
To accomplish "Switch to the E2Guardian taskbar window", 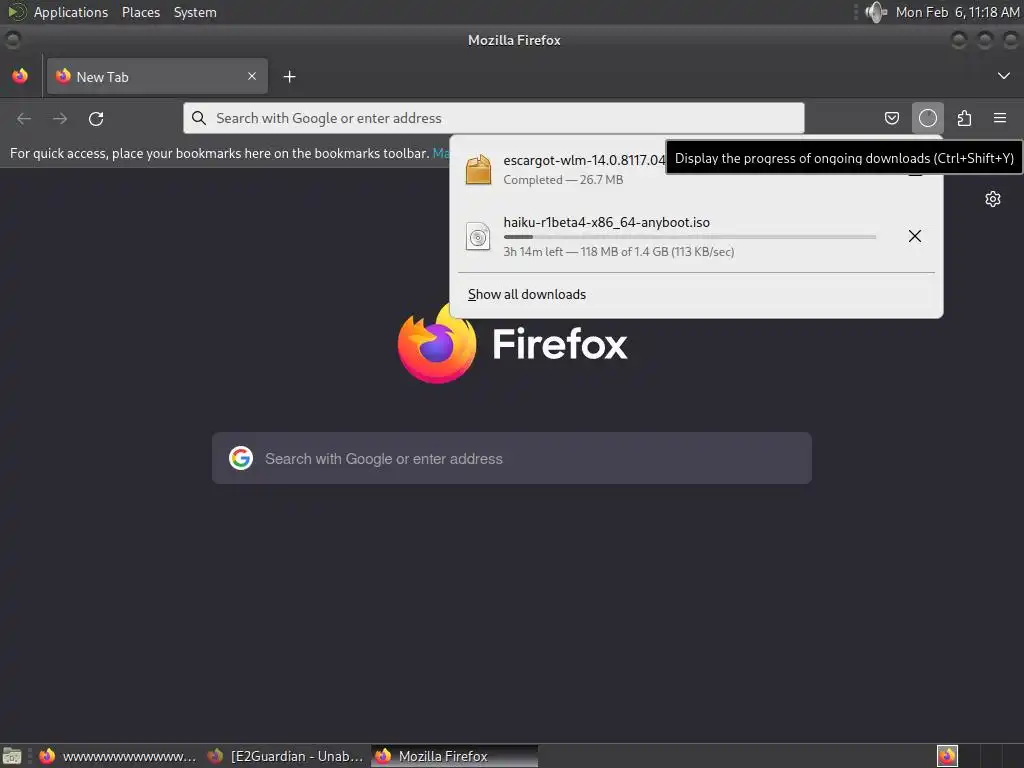I will [x=285, y=756].
